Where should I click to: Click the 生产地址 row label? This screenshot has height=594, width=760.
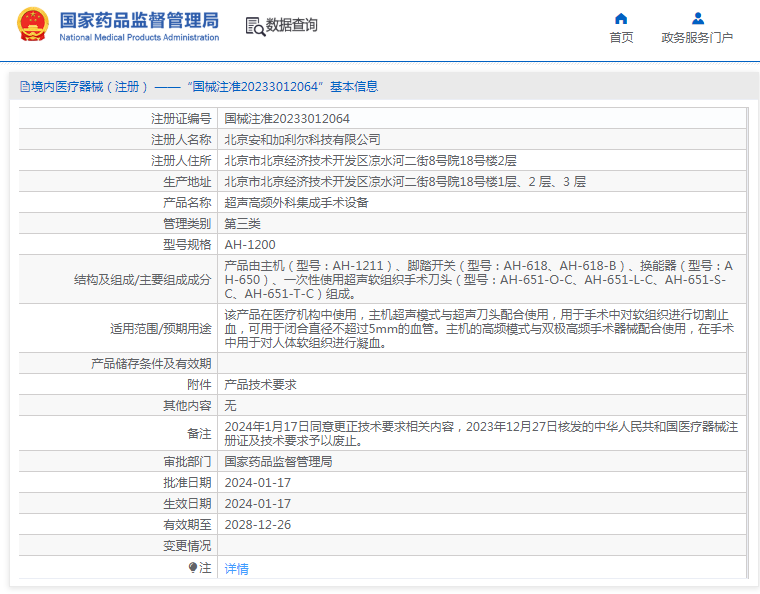187,182
